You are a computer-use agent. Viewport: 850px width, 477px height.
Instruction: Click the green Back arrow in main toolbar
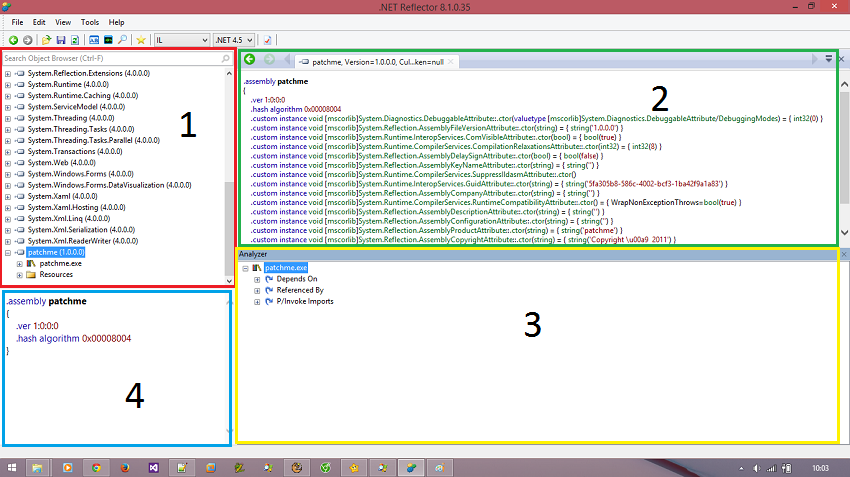click(14, 40)
